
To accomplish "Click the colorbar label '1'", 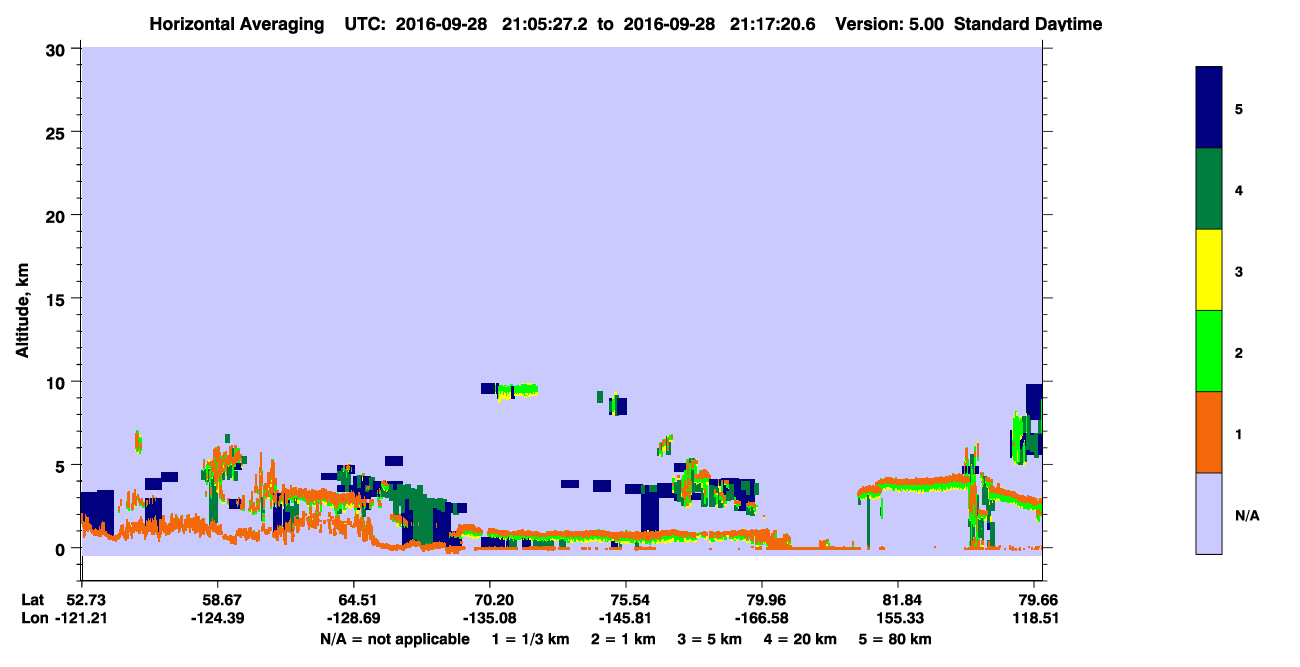I will pyautogui.click(x=1239, y=433).
